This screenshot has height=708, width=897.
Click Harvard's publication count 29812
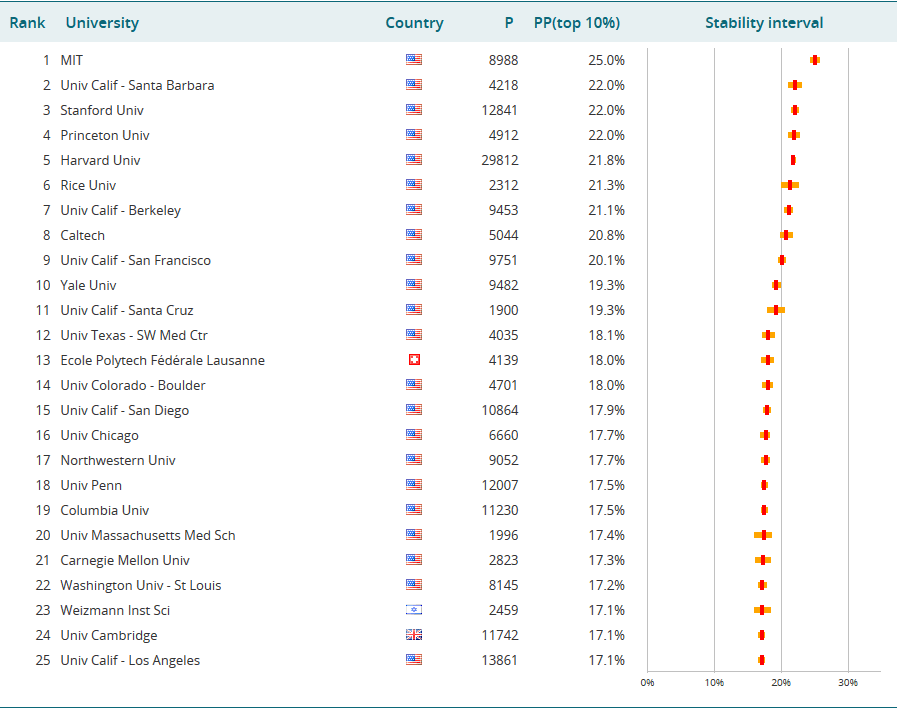click(x=500, y=160)
